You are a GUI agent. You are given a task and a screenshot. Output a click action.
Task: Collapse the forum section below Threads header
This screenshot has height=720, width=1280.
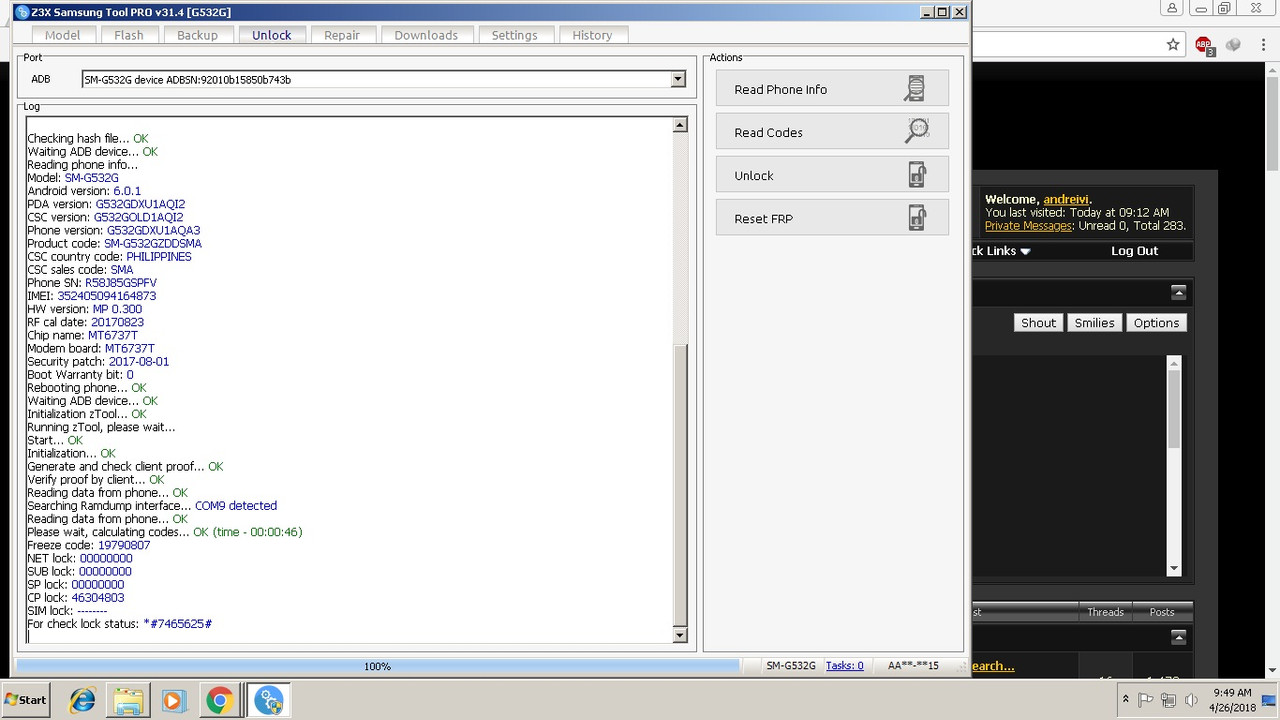point(1179,637)
